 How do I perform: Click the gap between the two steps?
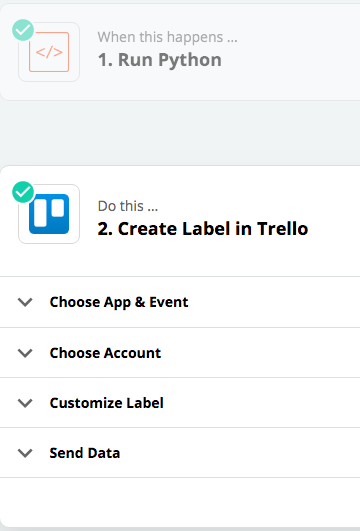[180, 133]
